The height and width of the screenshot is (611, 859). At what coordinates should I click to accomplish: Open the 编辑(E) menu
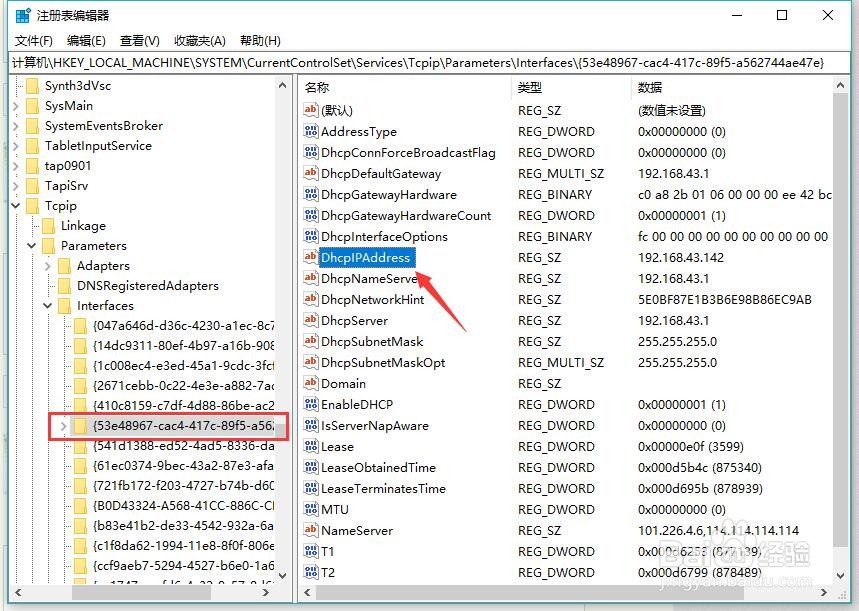point(86,41)
